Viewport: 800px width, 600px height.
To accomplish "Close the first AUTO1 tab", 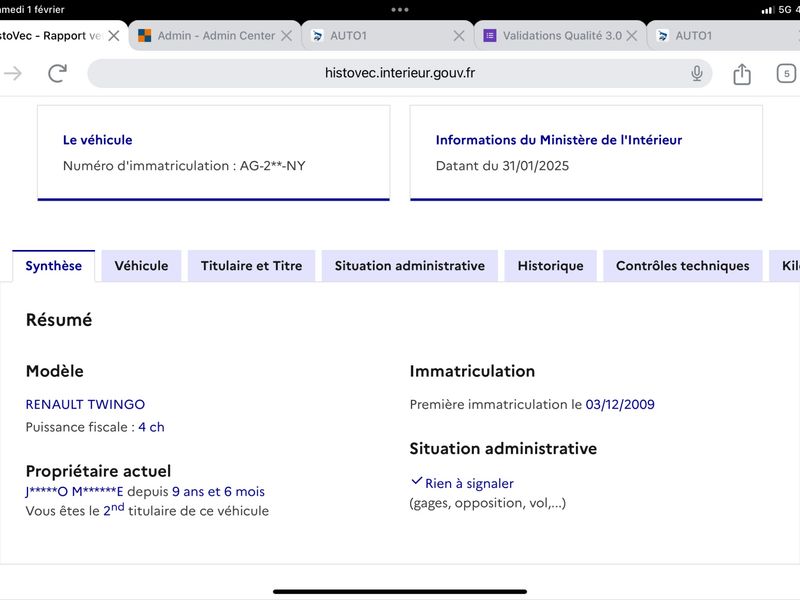I will coord(459,36).
